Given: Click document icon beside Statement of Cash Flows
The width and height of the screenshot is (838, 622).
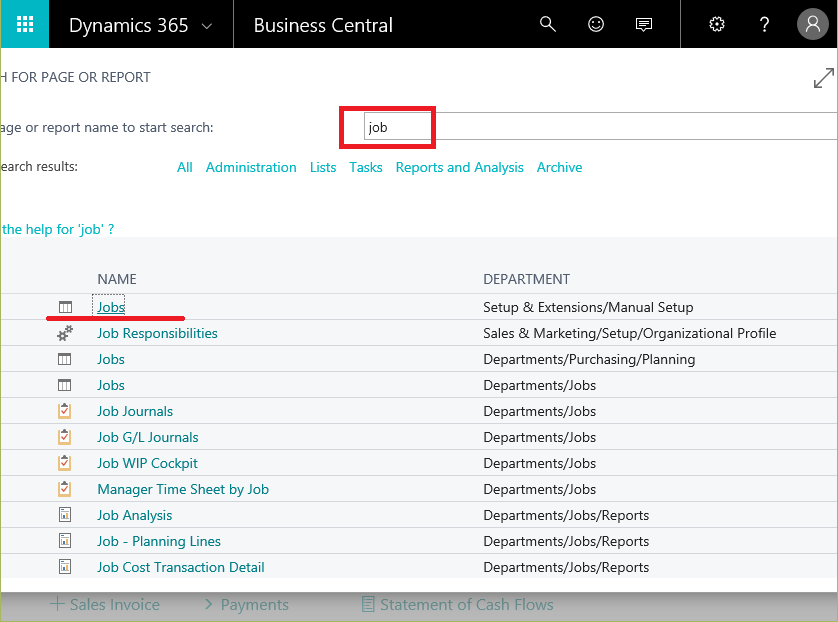Looking at the screenshot, I should point(368,604).
